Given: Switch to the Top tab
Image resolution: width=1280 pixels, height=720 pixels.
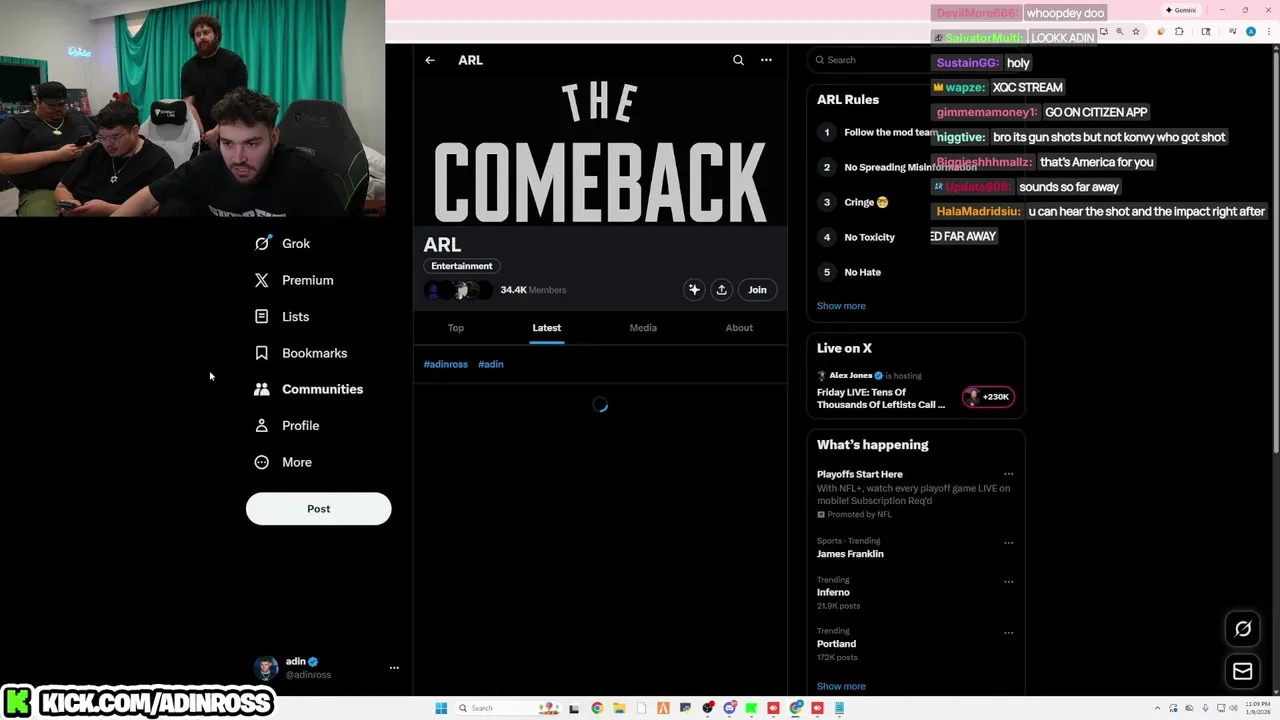Looking at the screenshot, I should [x=456, y=328].
